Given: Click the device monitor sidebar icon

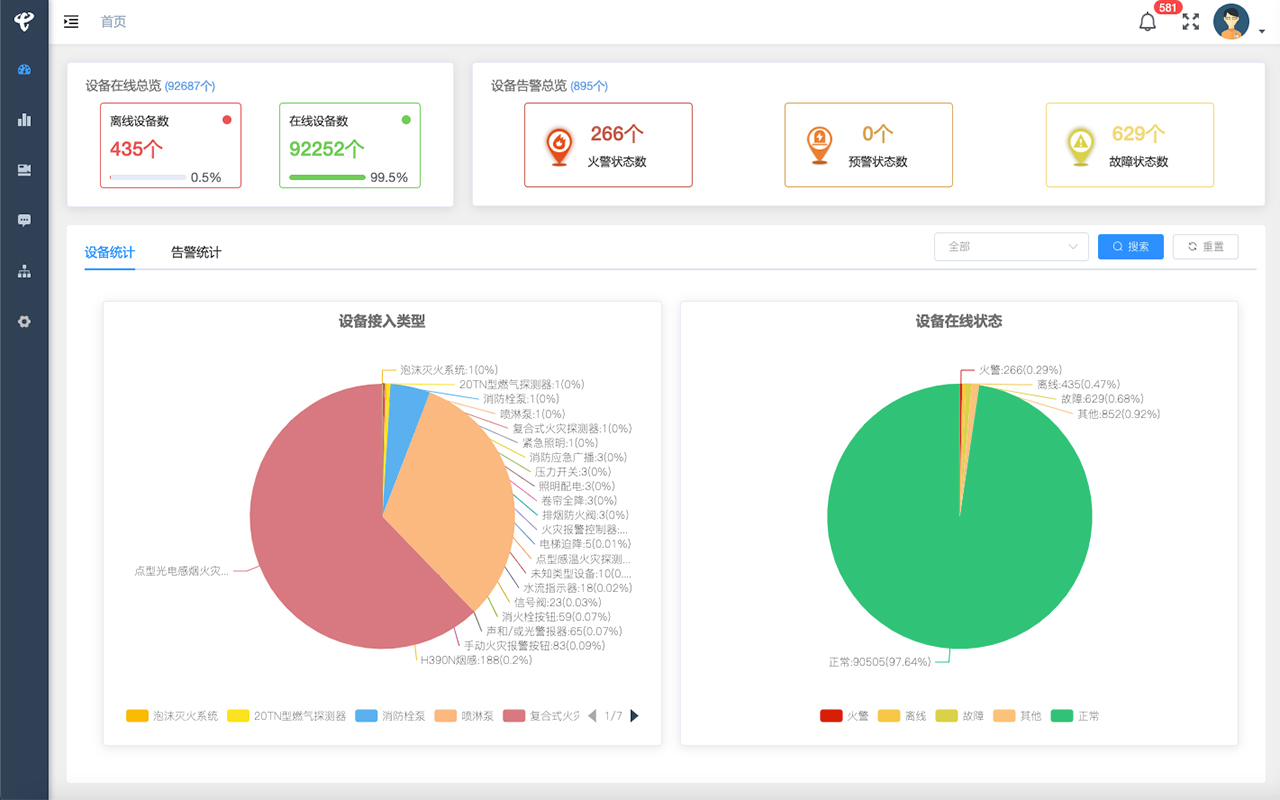Looking at the screenshot, I should coord(24,170).
